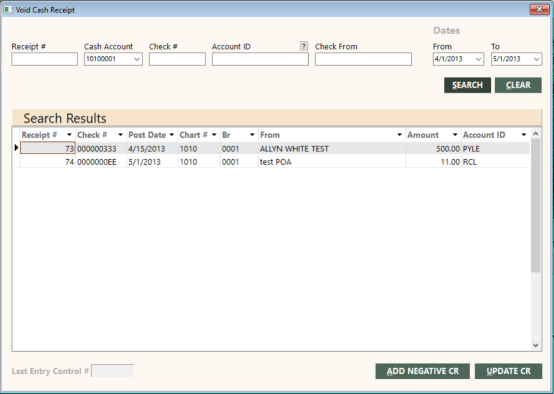This screenshot has height=394, width=554.
Task: Close the Void Cash Receipt window
Action: (539, 10)
